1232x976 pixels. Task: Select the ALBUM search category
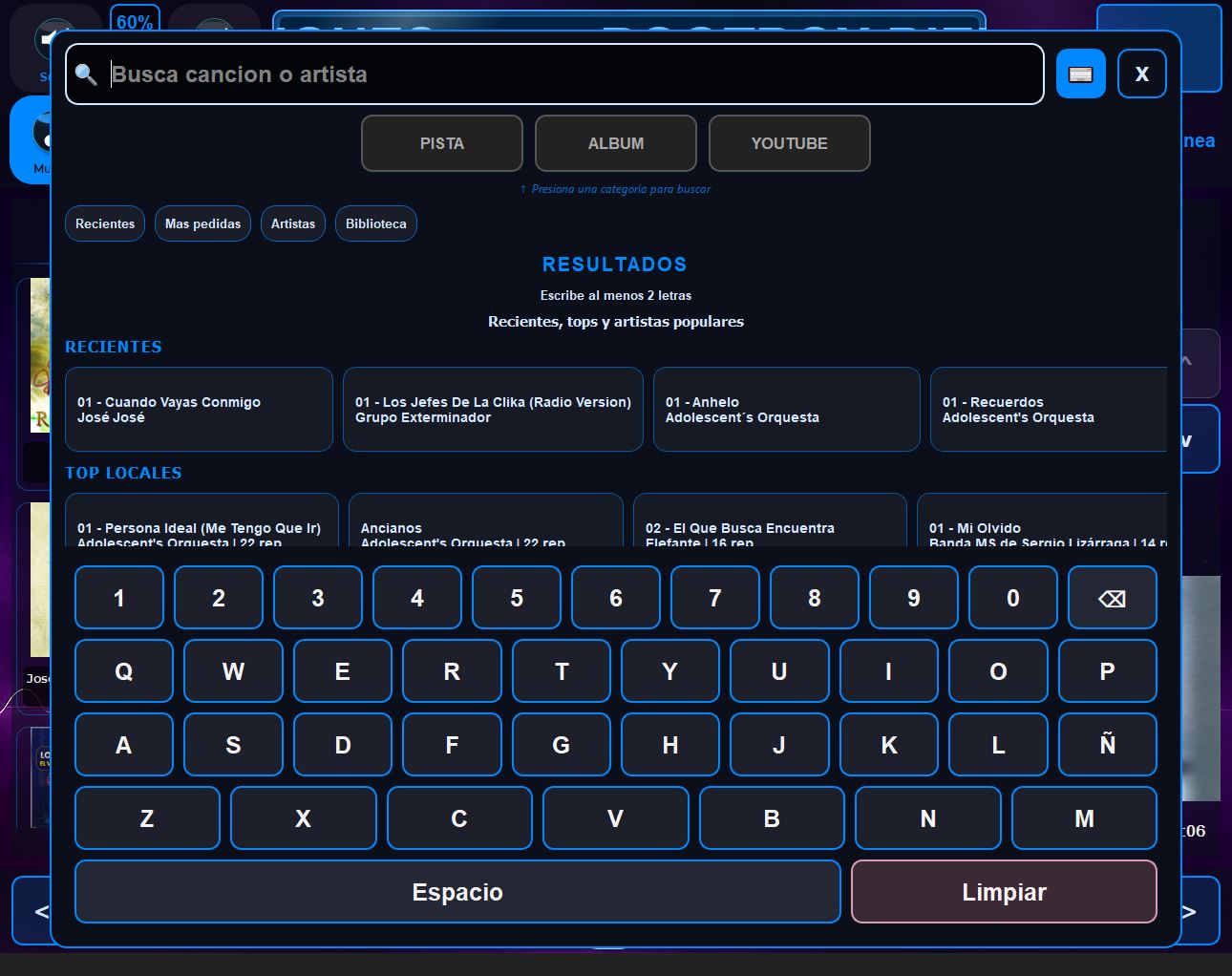[x=616, y=143]
